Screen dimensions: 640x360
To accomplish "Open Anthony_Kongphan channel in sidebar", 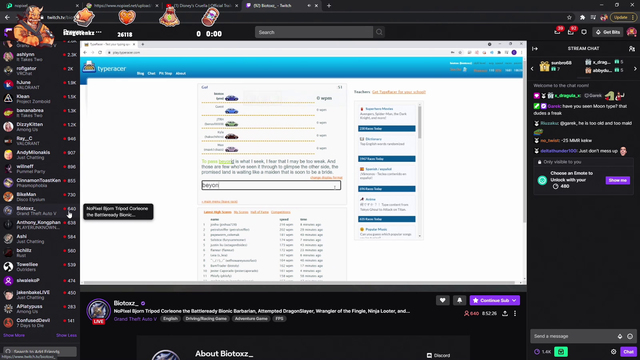I will click(40, 225).
